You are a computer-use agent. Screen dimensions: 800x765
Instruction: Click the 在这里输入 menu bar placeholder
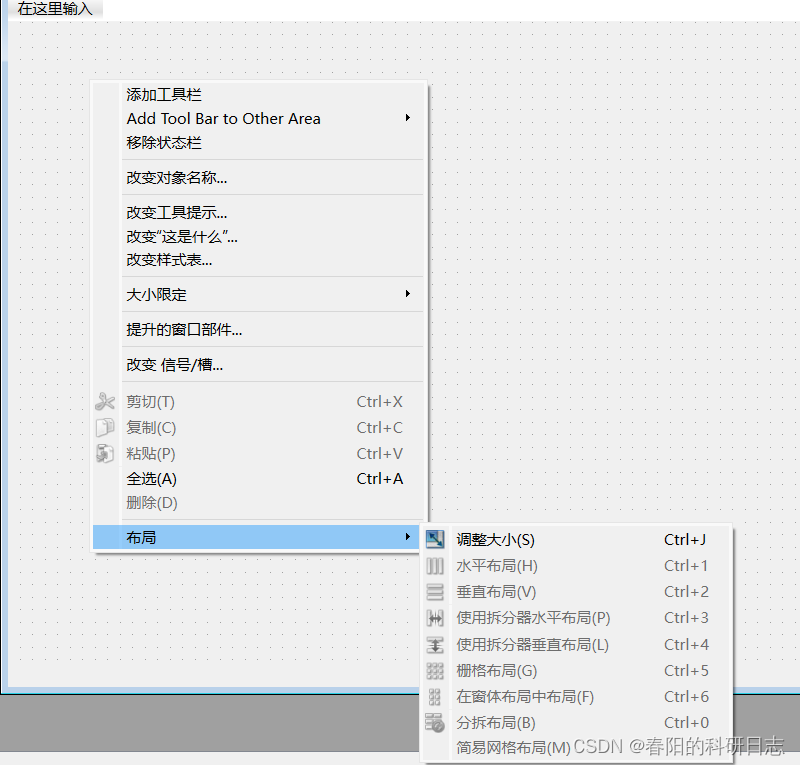coord(55,9)
